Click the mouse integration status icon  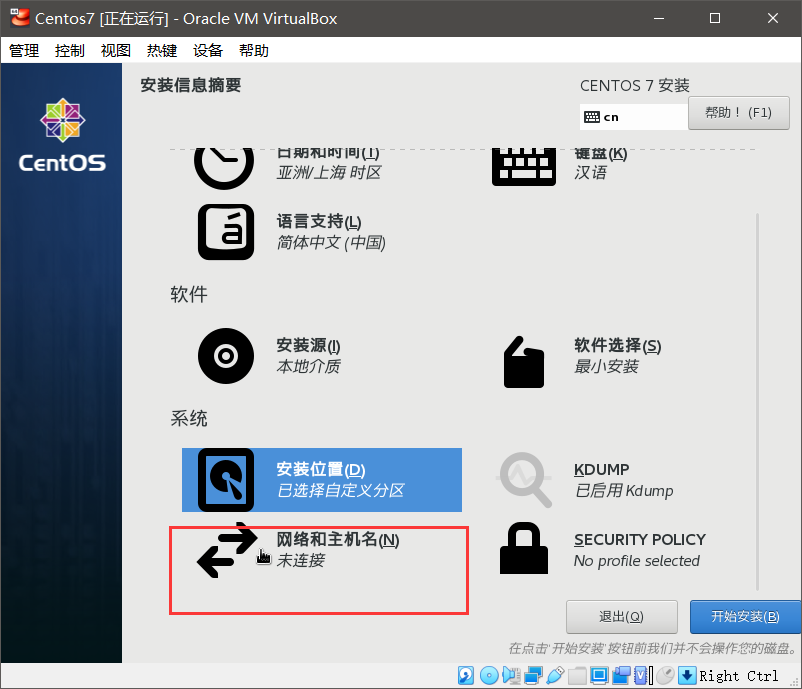tap(665, 676)
